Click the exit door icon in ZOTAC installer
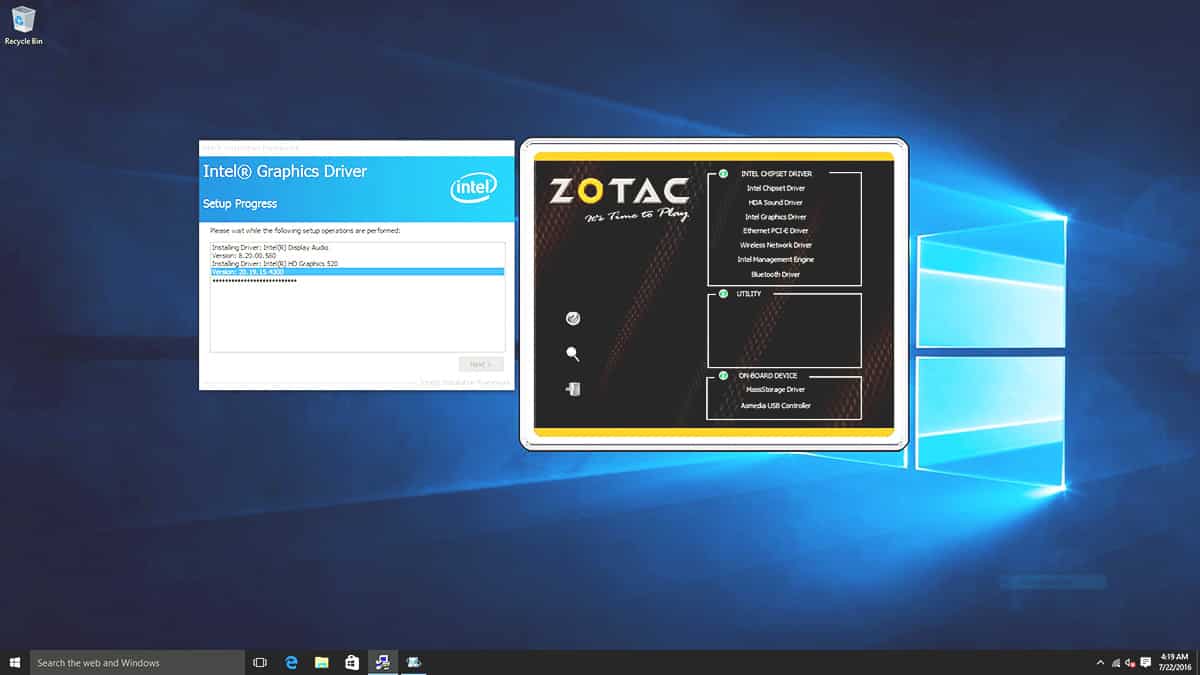This screenshot has height=675, width=1200. click(x=573, y=389)
